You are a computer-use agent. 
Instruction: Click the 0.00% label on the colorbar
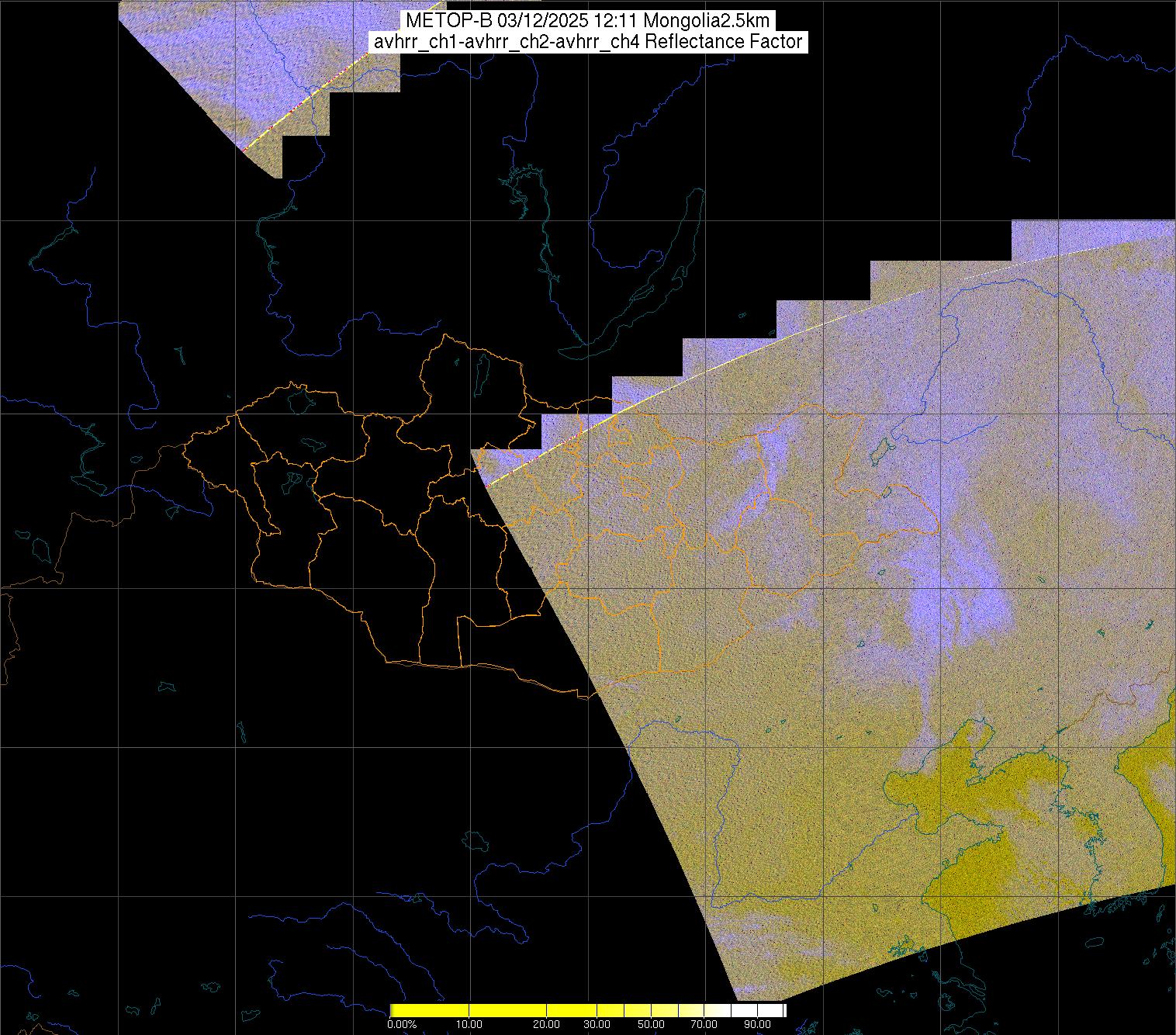click(402, 1024)
